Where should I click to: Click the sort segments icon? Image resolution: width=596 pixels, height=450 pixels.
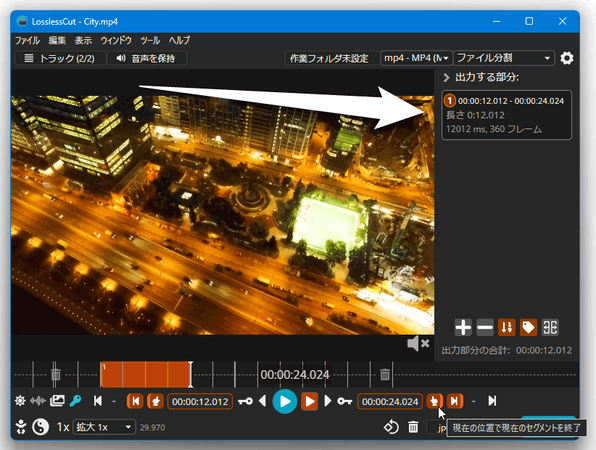tap(507, 327)
